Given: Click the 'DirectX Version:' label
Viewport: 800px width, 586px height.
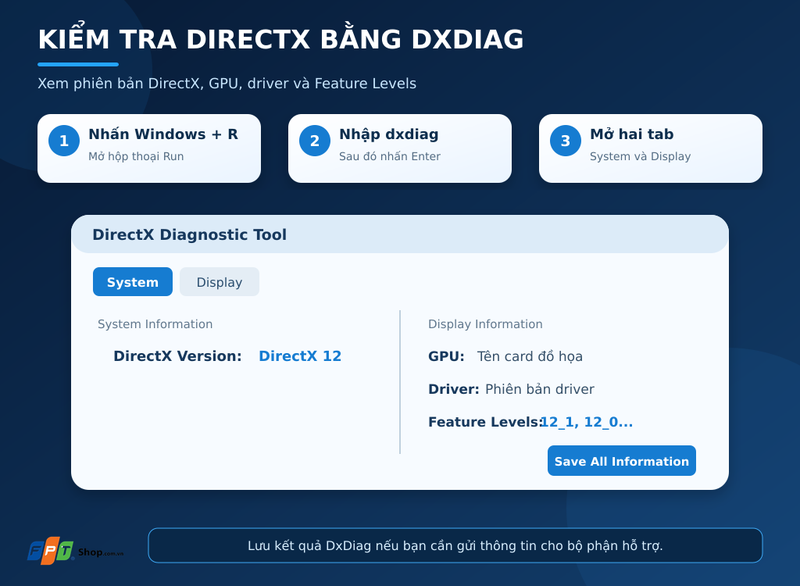Looking at the screenshot, I should click(178, 356).
